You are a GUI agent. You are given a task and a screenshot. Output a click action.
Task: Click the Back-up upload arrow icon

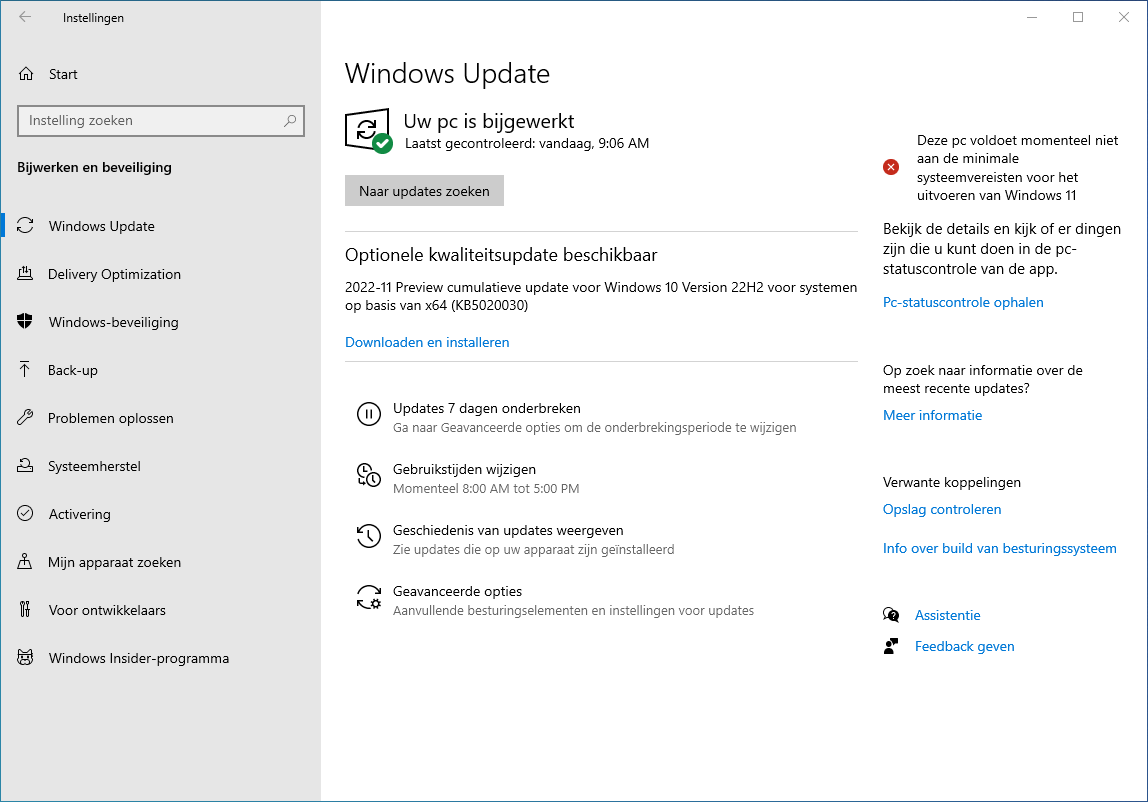26,370
